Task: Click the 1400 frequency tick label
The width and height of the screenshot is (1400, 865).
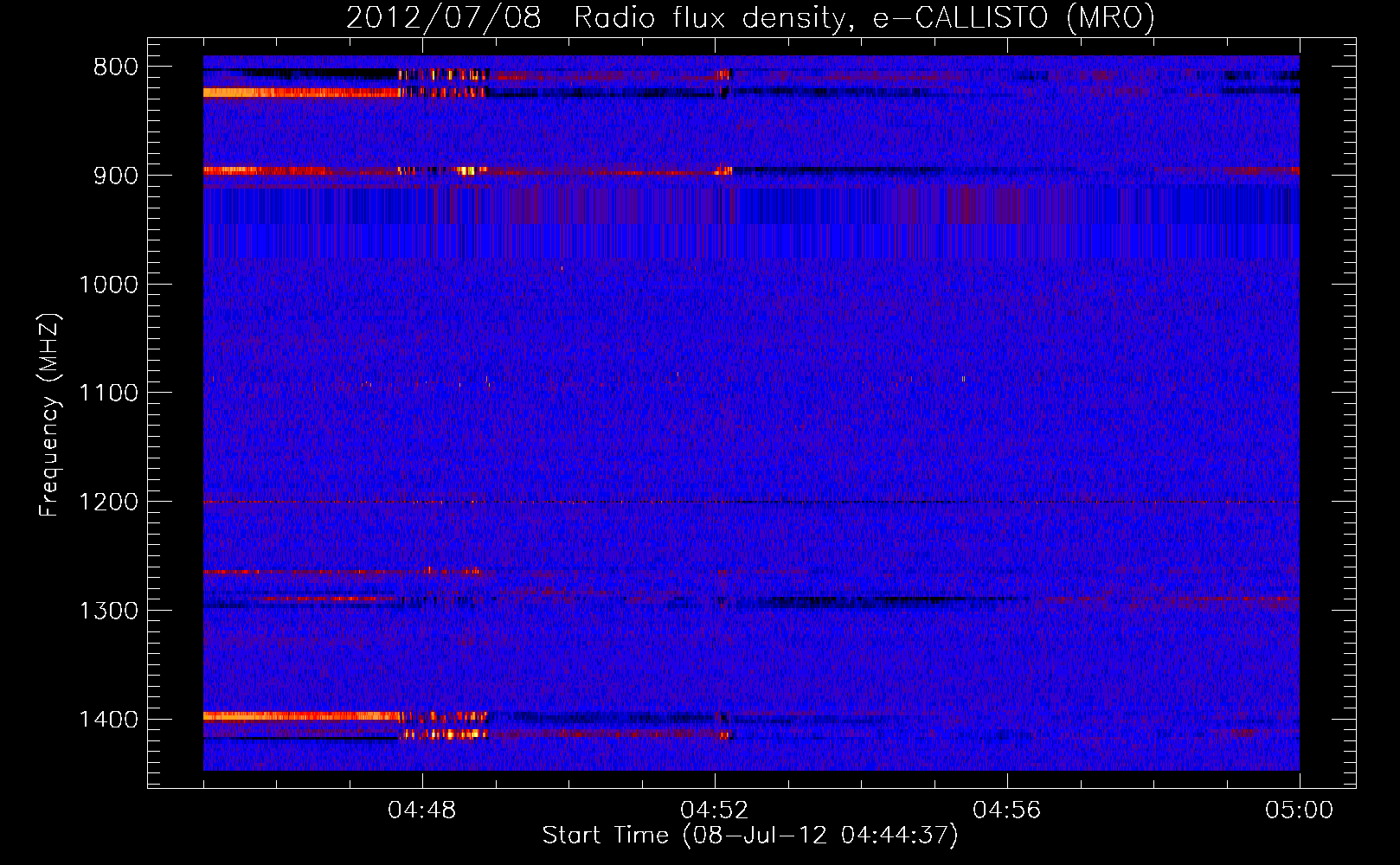Action: (x=108, y=720)
